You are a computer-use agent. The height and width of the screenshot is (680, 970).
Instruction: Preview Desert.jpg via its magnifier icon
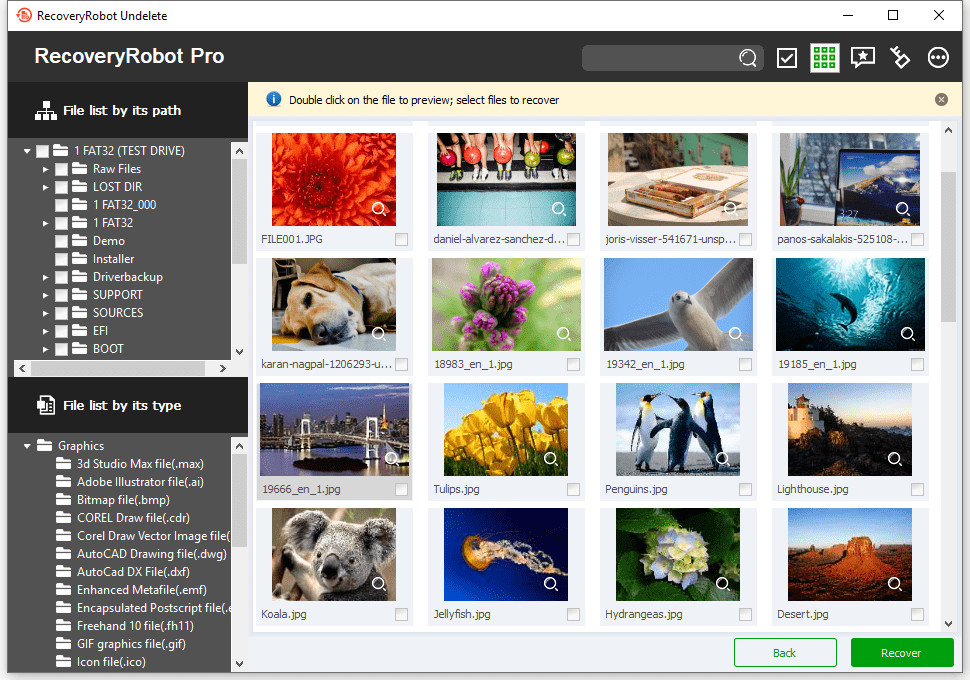[895, 584]
